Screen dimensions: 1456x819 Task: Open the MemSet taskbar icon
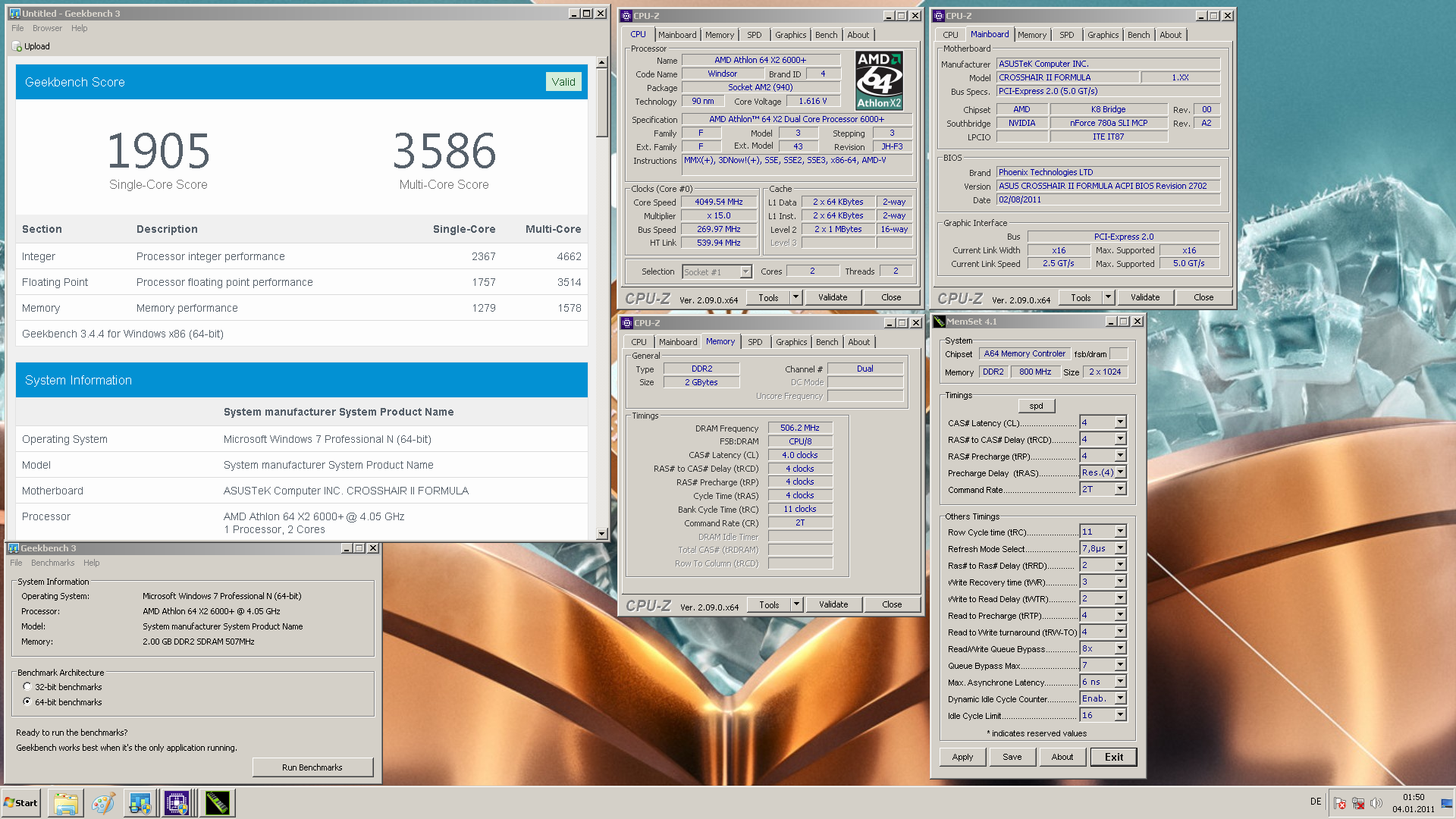click(x=218, y=803)
